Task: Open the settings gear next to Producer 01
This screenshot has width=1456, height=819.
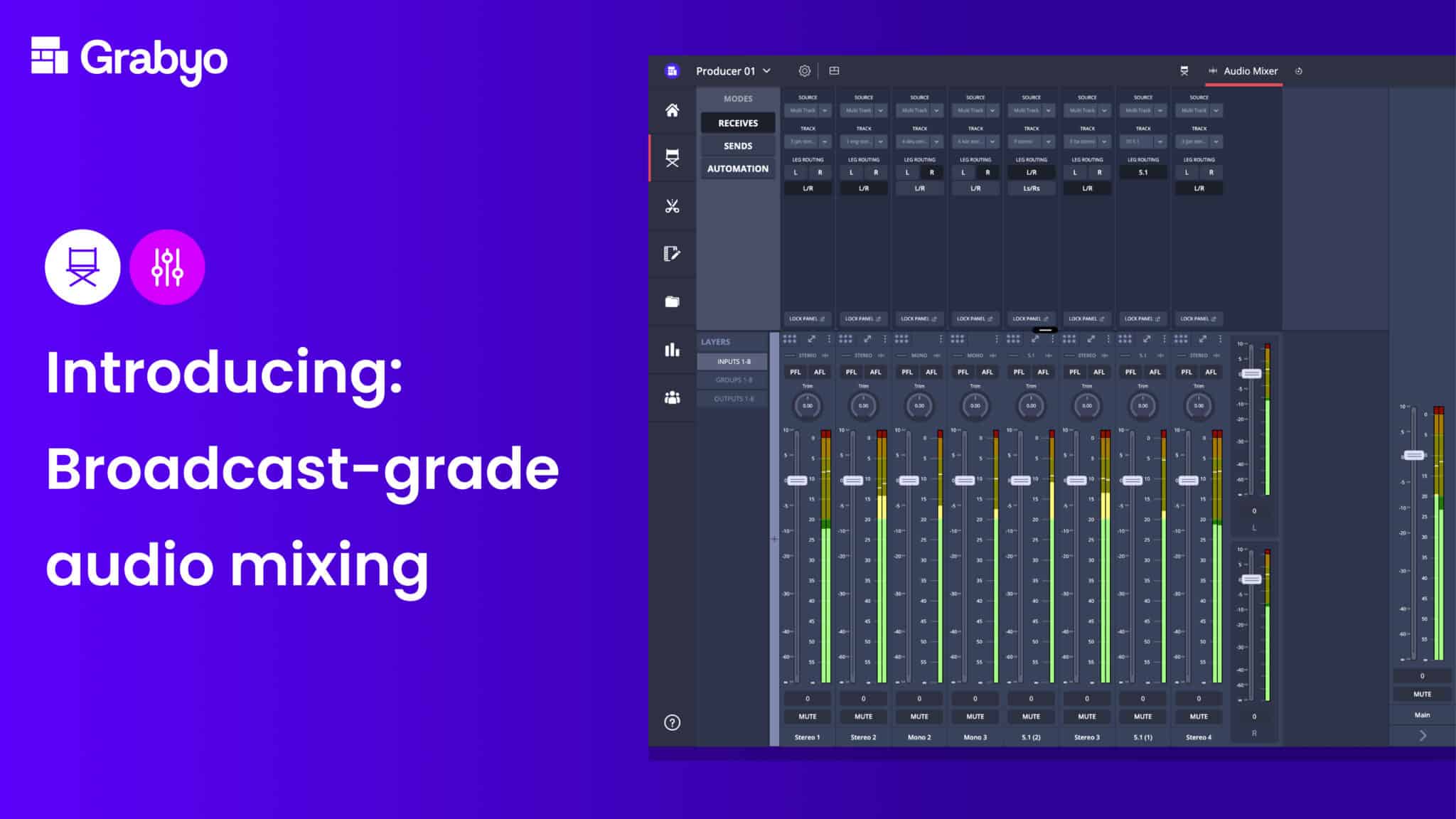Action: point(804,71)
